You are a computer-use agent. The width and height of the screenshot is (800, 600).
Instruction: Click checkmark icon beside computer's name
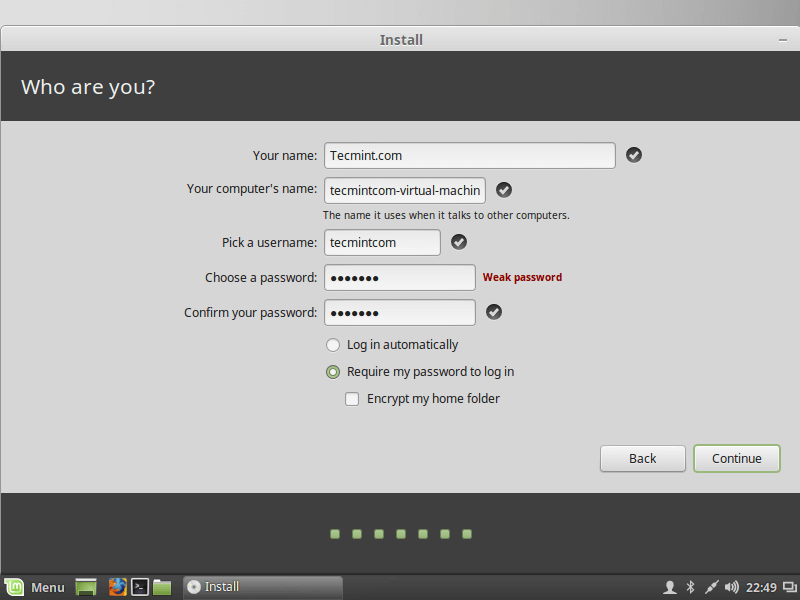(x=504, y=190)
